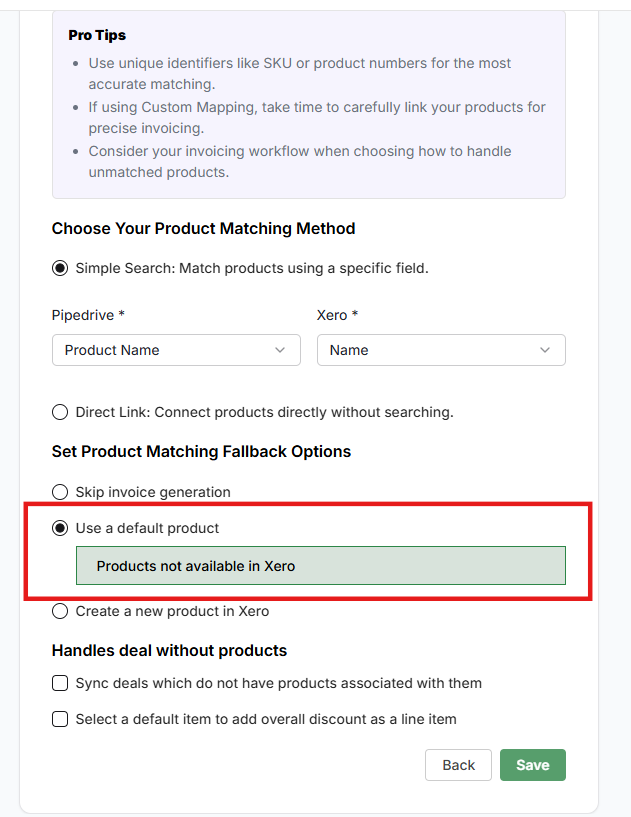Viewport: 631px width, 817px height.
Task: Select Product Name in the Pipedrive combo box
Action: point(176,350)
